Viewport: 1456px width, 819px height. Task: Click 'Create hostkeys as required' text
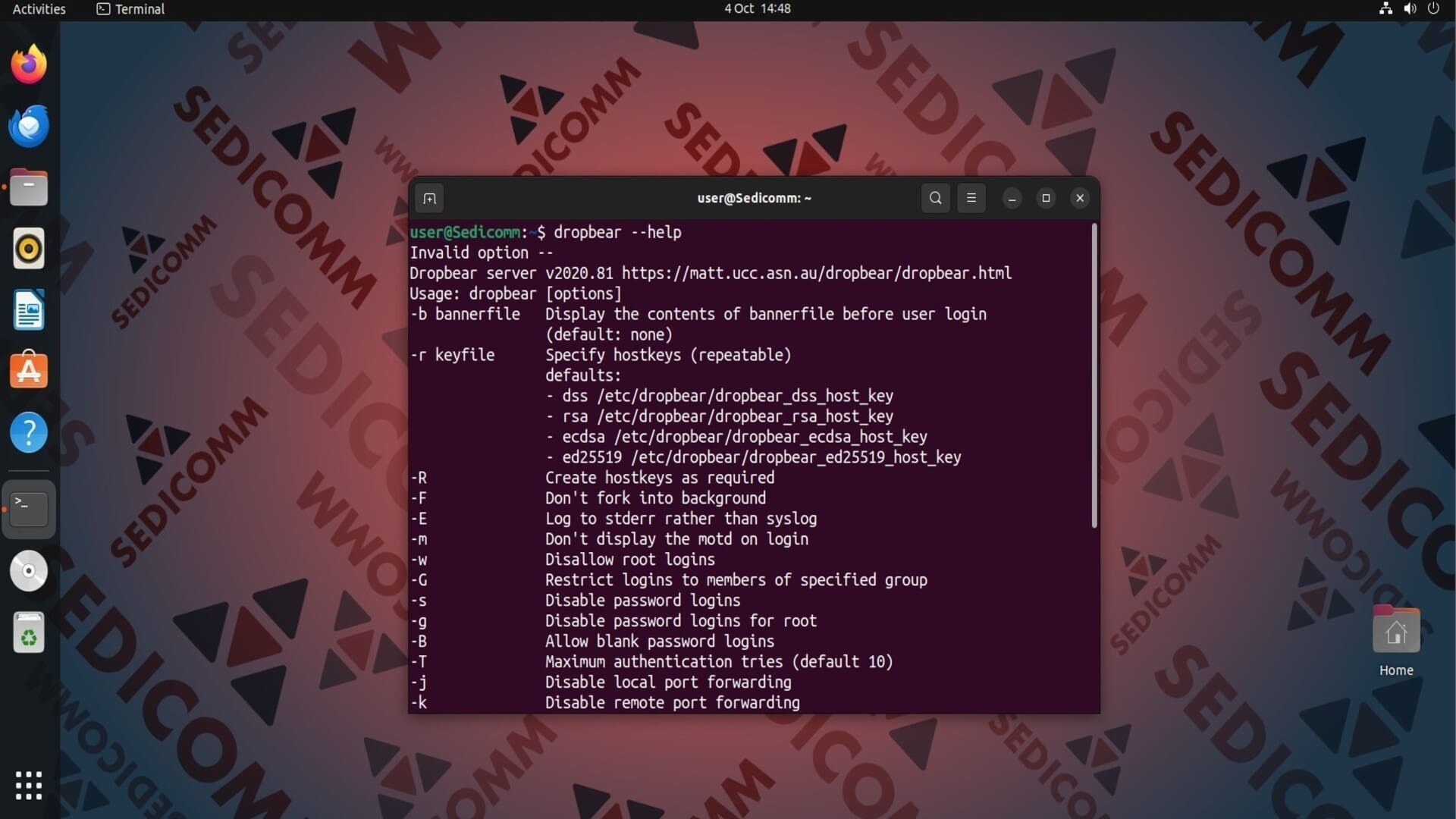click(660, 478)
